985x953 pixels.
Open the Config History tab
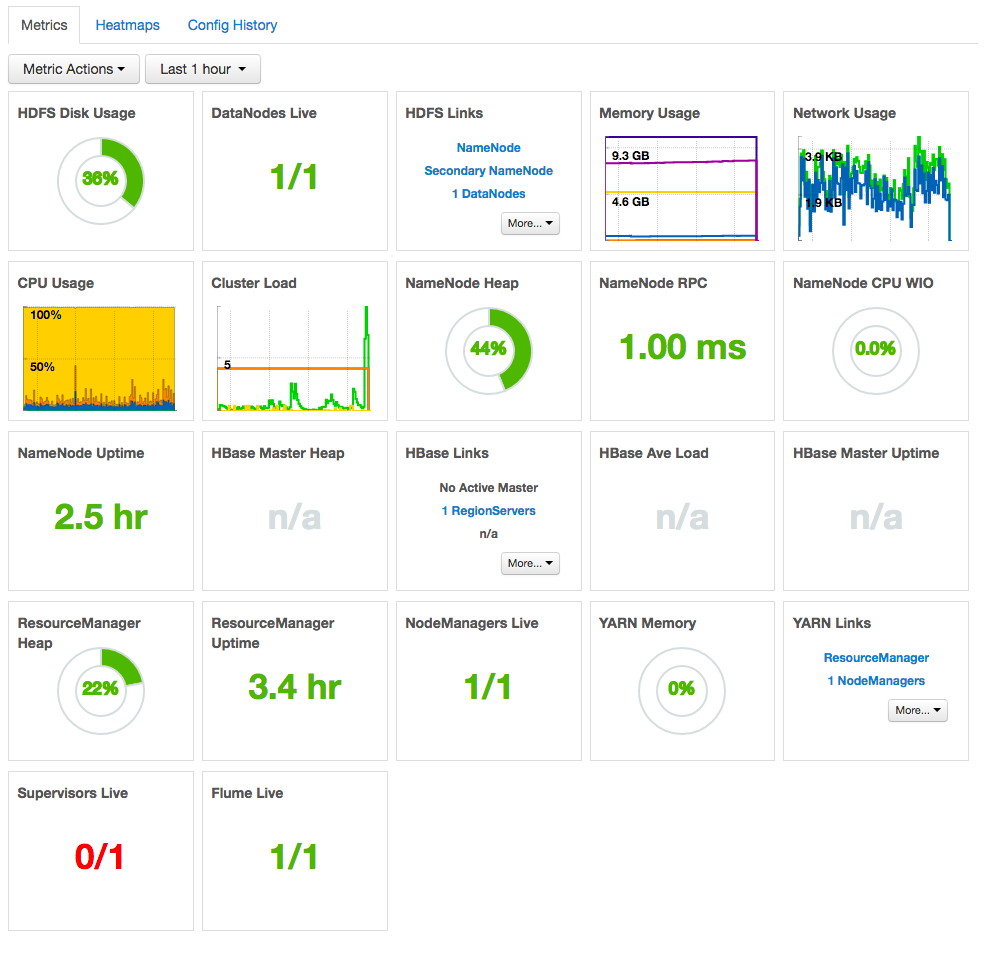[232, 24]
